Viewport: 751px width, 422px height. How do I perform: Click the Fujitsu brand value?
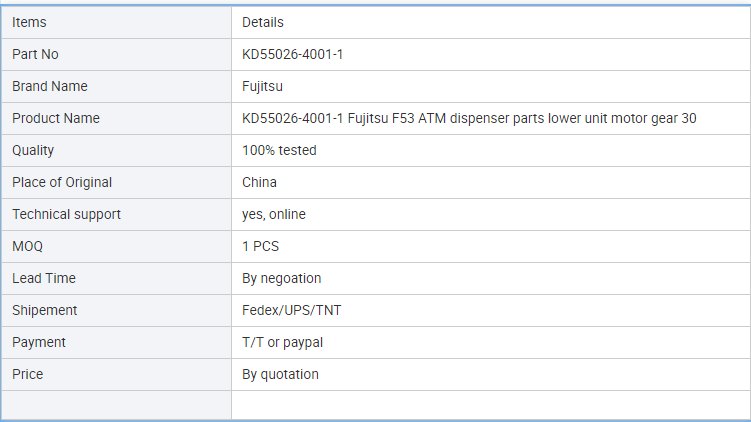[262, 87]
